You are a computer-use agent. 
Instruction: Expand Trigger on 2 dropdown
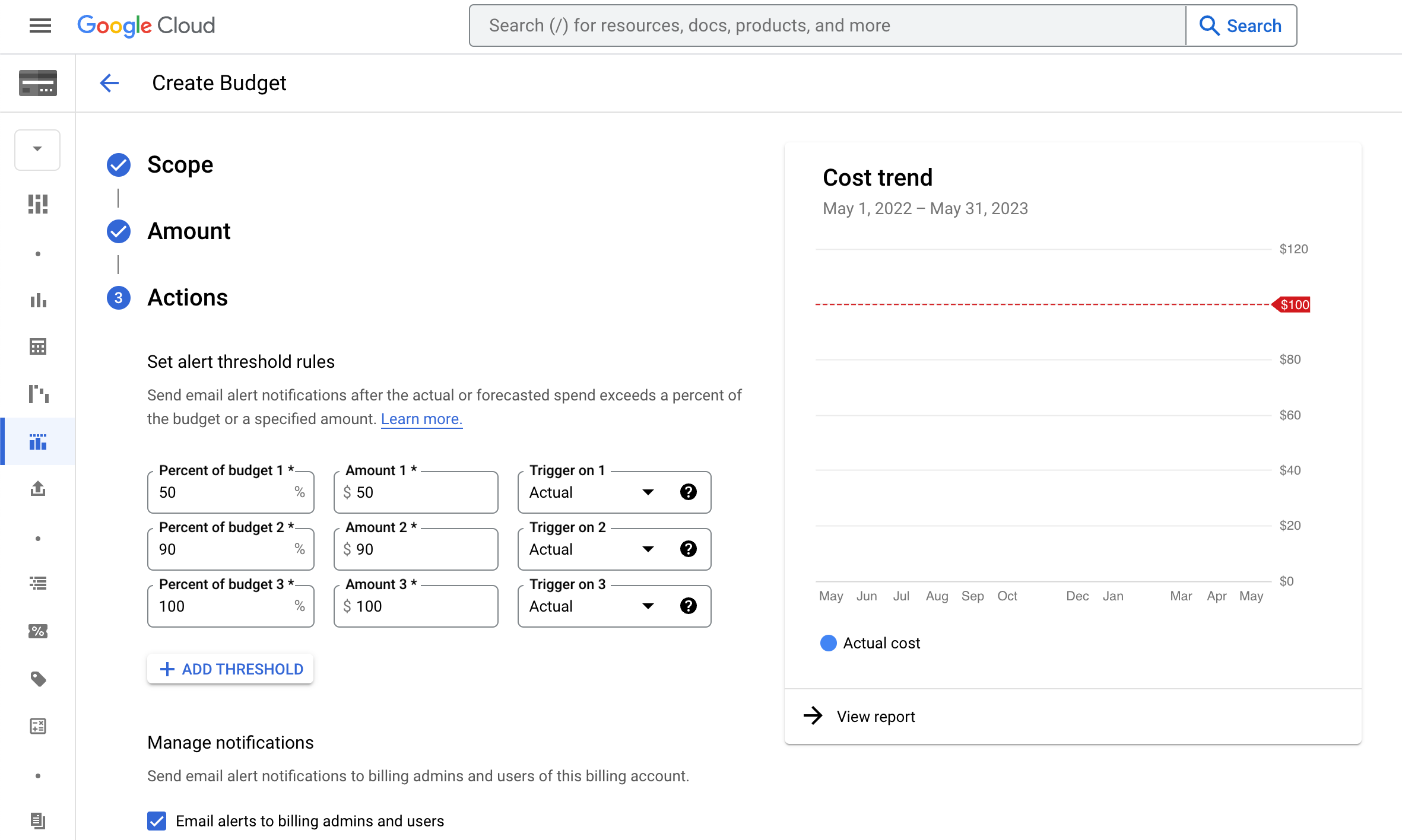pyautogui.click(x=649, y=548)
